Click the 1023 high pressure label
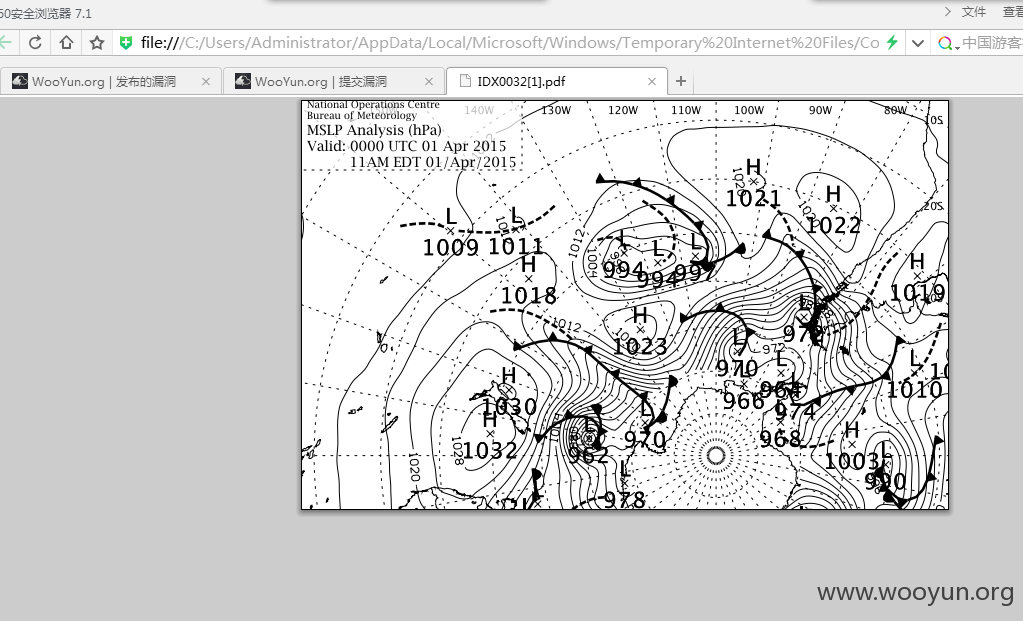This screenshot has width=1023, height=621. tap(640, 346)
